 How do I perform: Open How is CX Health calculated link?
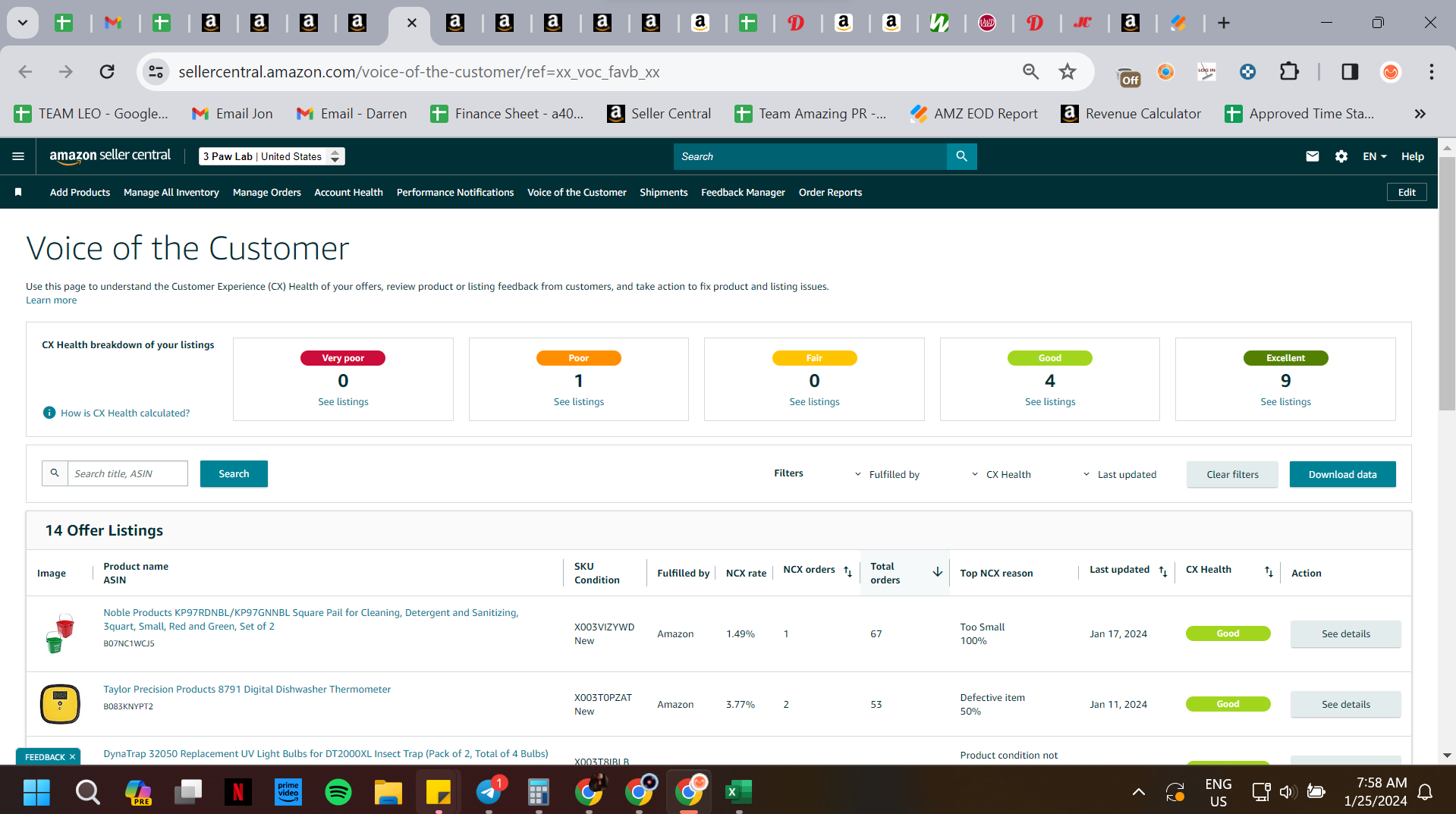coord(125,413)
